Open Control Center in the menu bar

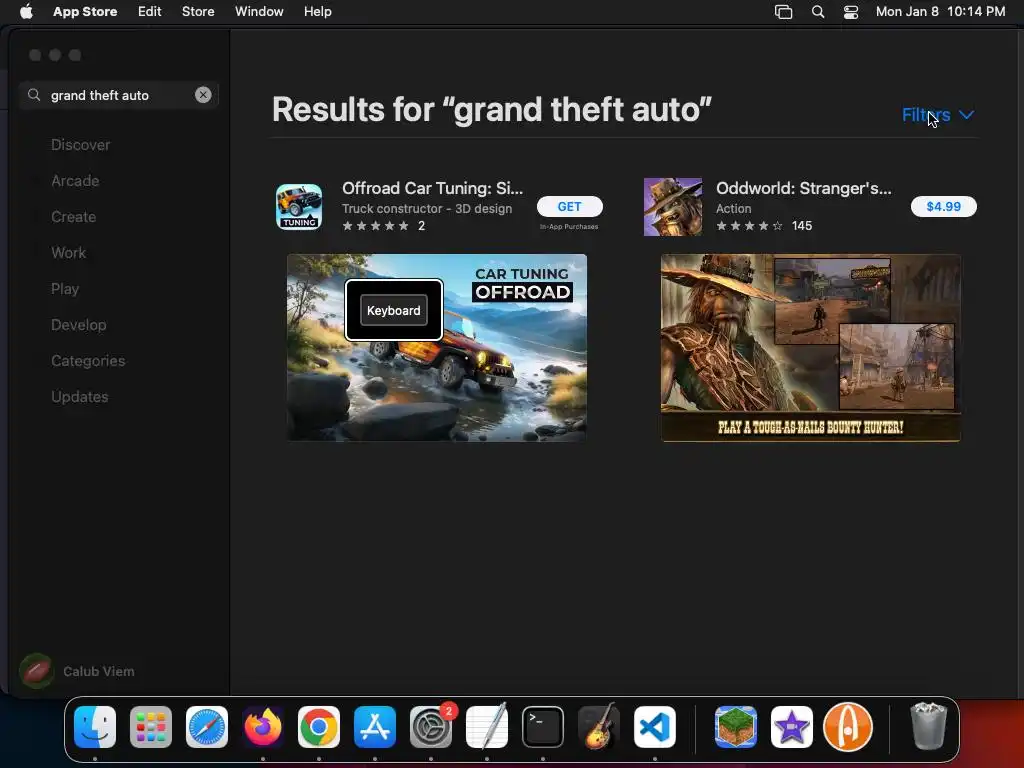(851, 11)
